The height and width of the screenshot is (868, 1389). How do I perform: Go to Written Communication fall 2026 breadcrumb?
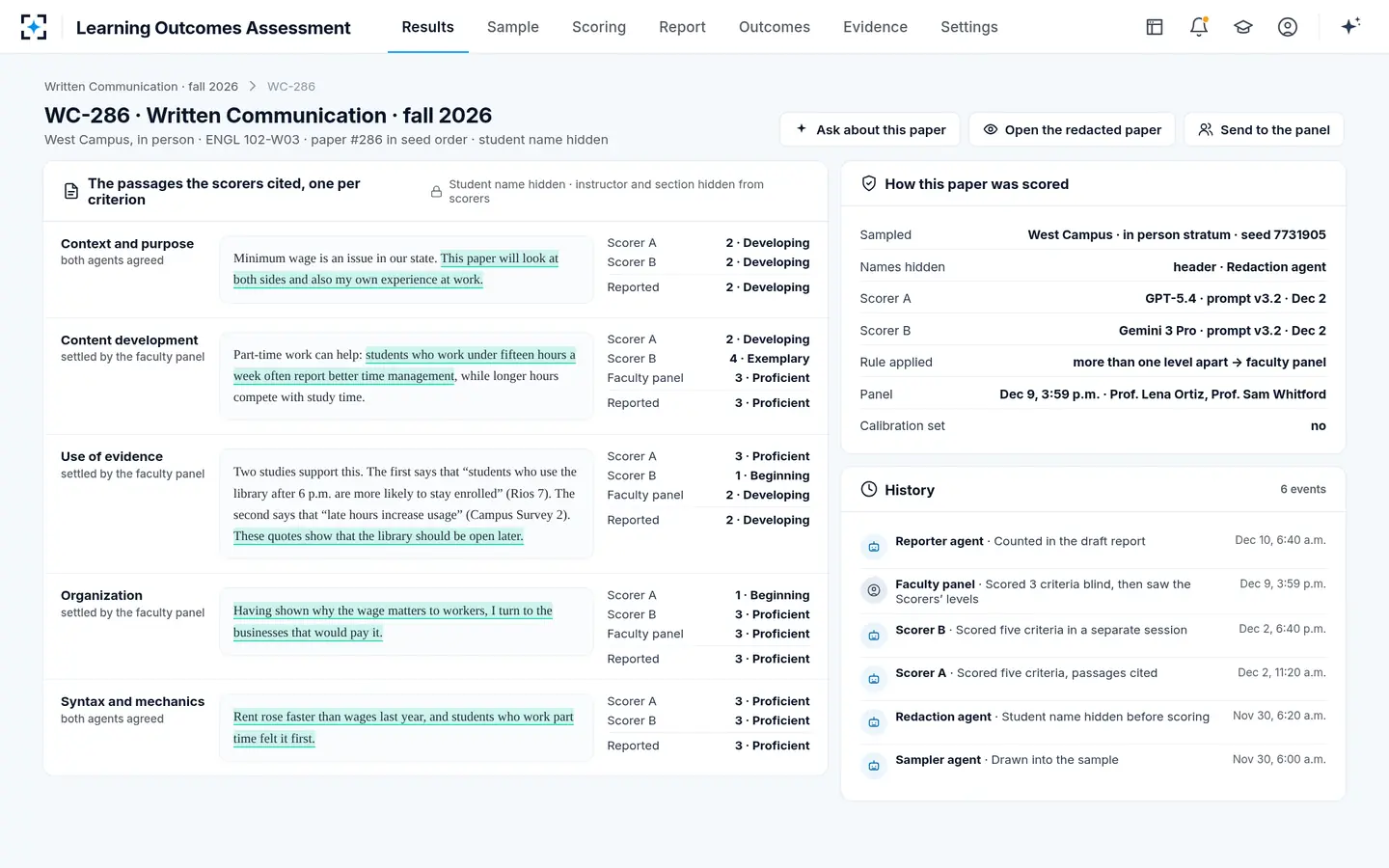pyautogui.click(x=141, y=86)
